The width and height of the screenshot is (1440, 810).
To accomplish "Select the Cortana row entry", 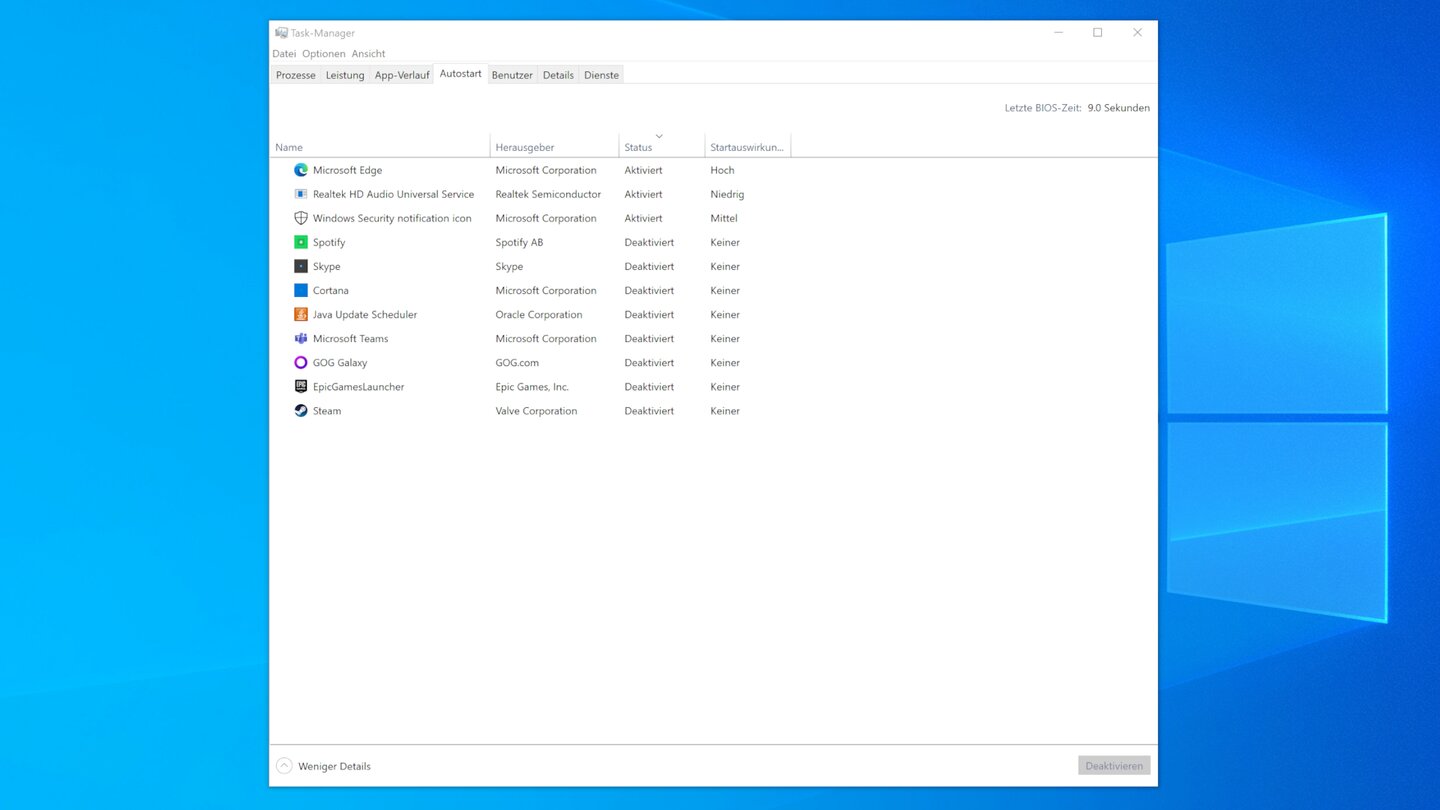I will click(x=331, y=290).
